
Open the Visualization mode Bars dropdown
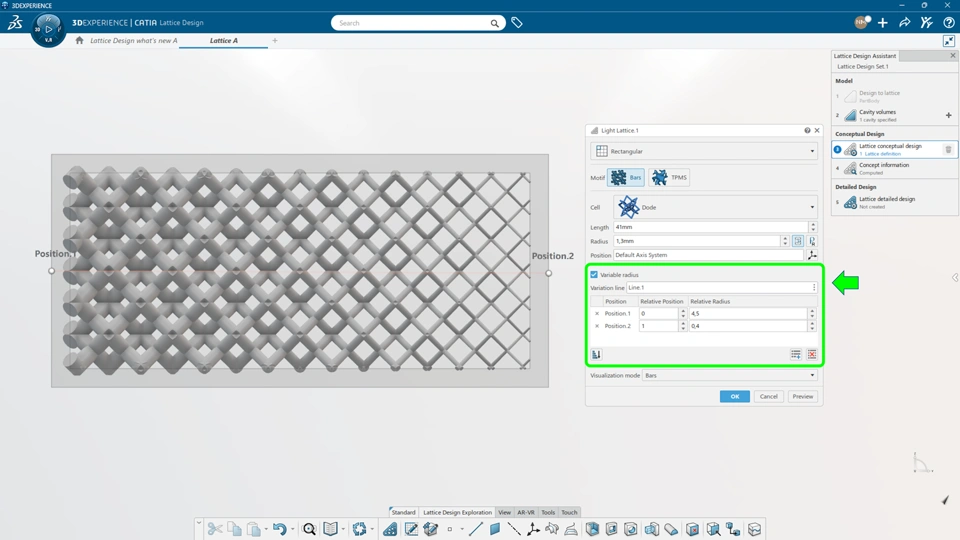[x=729, y=375]
